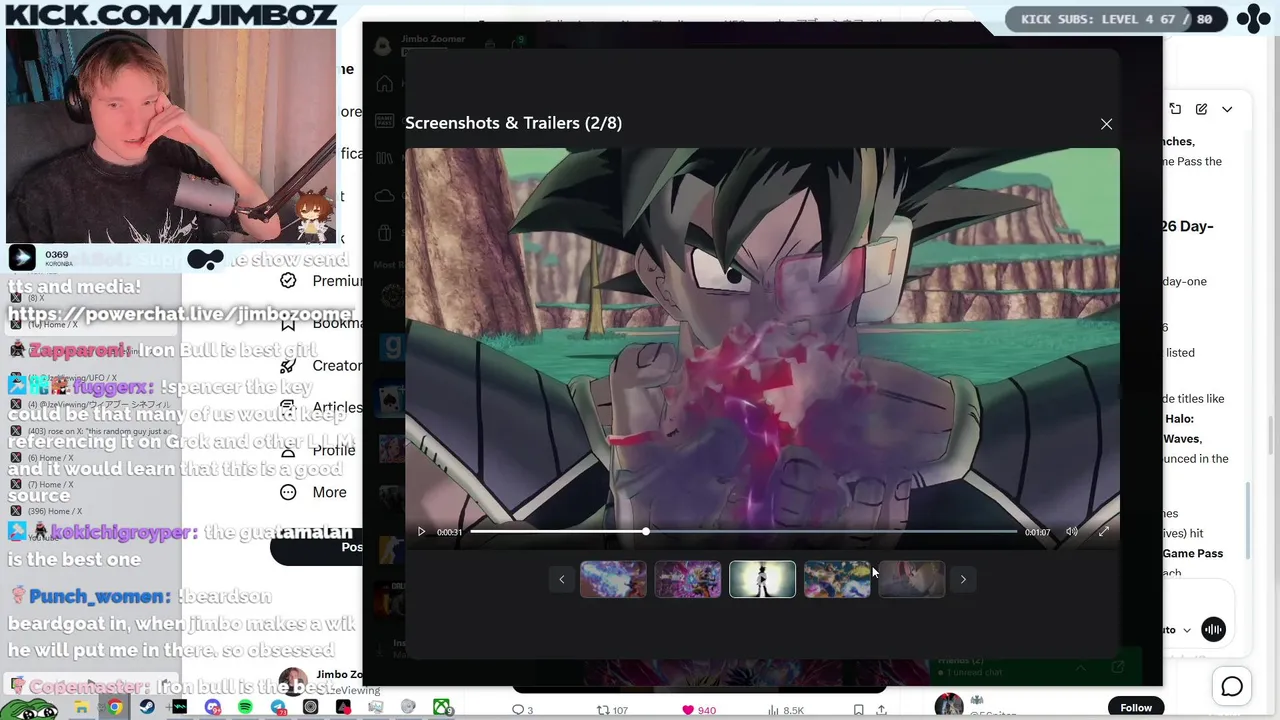
Task: Open the floating chat bubble button
Action: pyautogui.click(x=1232, y=687)
